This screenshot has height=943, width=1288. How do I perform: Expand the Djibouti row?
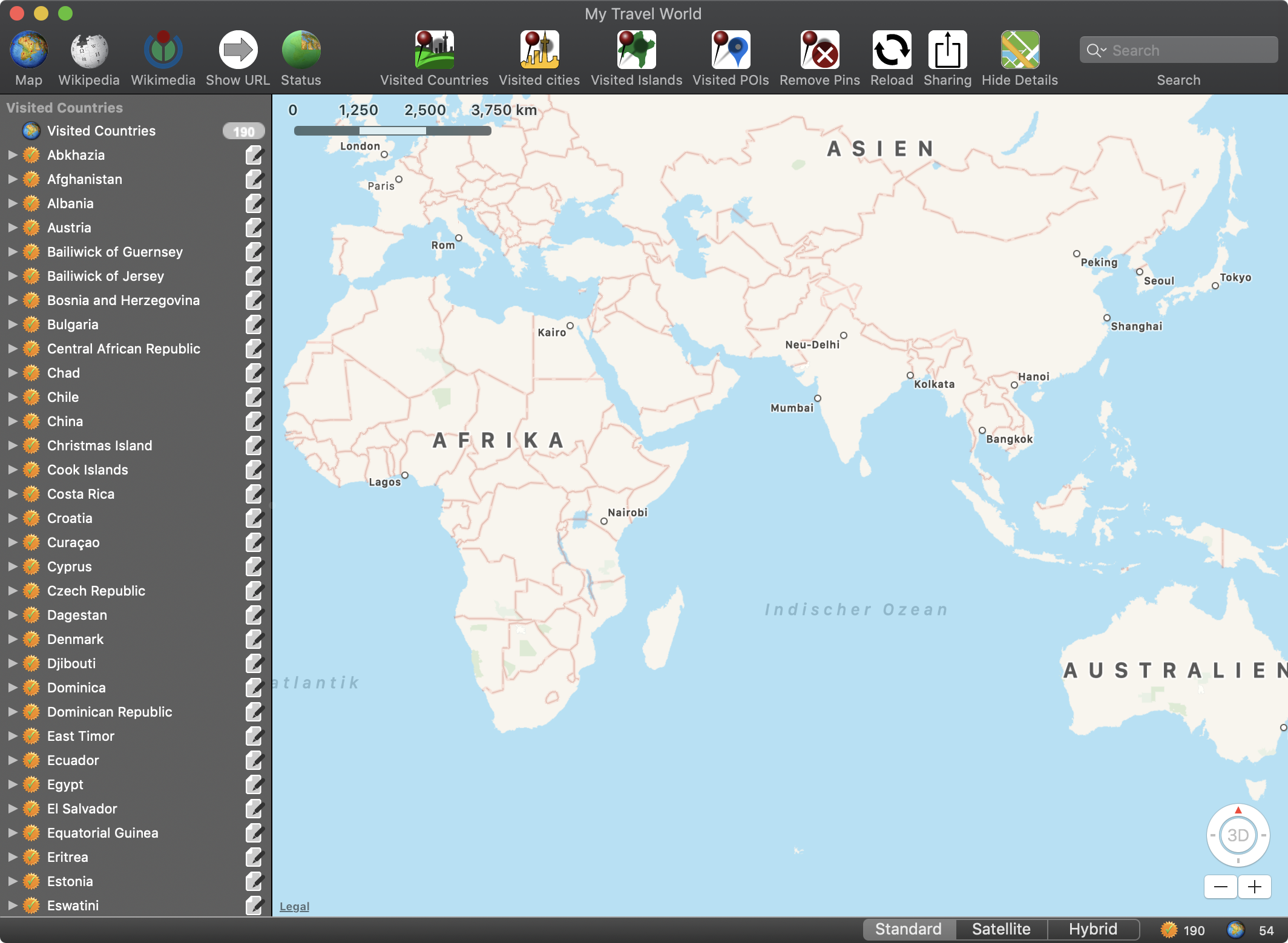click(x=12, y=663)
